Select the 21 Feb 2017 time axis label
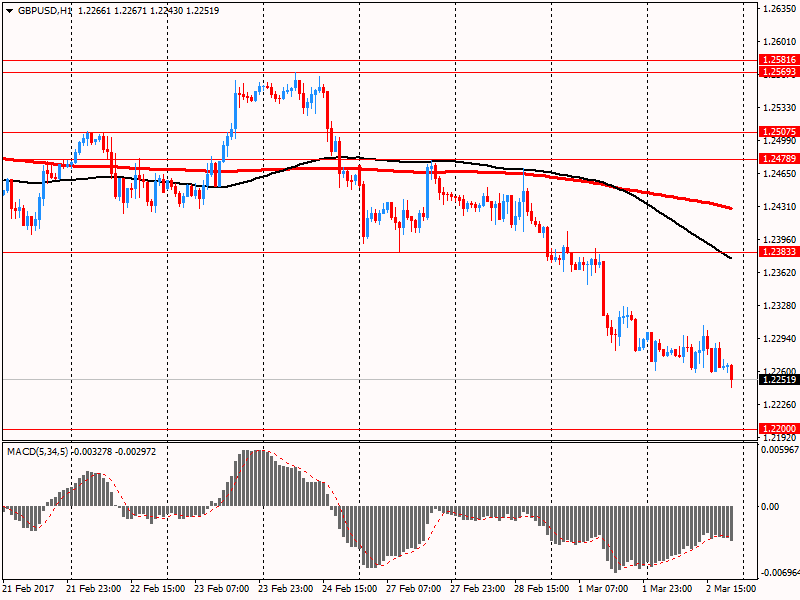The width and height of the screenshot is (800, 600). (27, 589)
